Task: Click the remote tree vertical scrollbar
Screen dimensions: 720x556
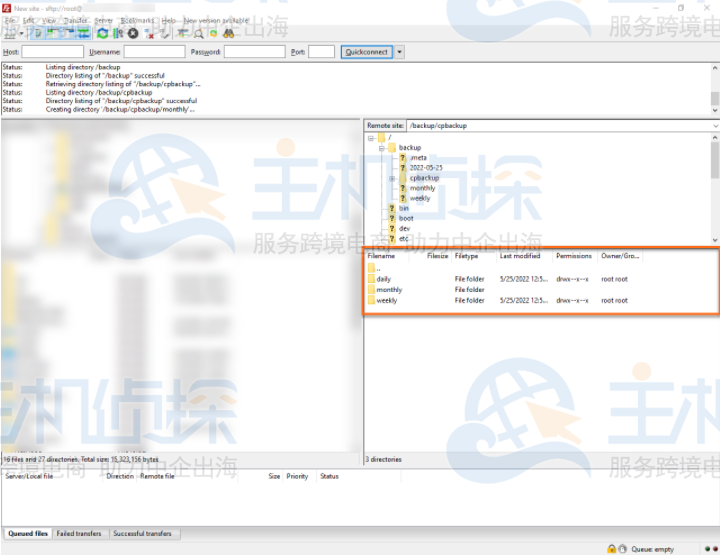Action: tap(714, 188)
